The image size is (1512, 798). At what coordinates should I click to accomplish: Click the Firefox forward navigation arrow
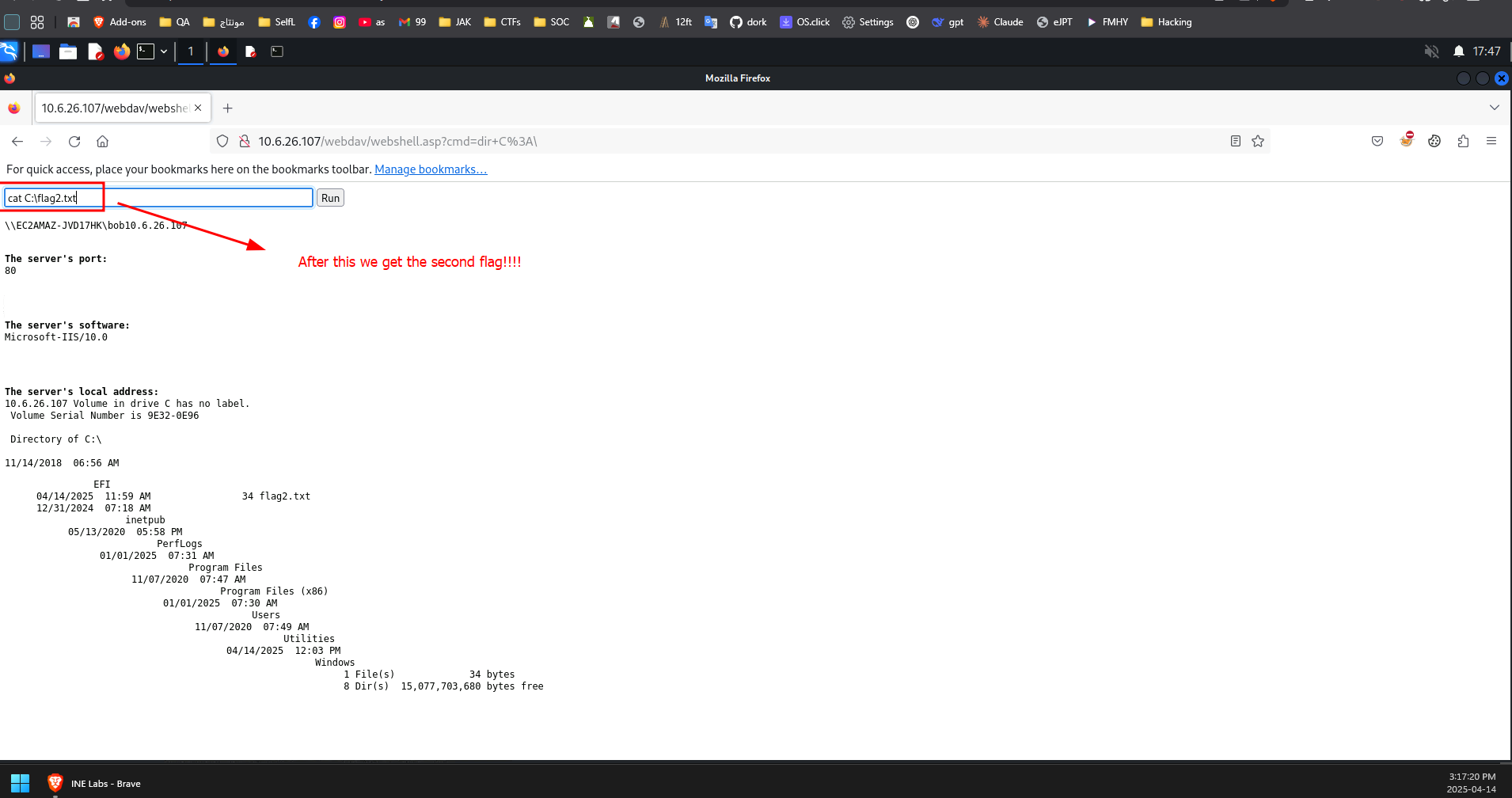pyautogui.click(x=46, y=142)
